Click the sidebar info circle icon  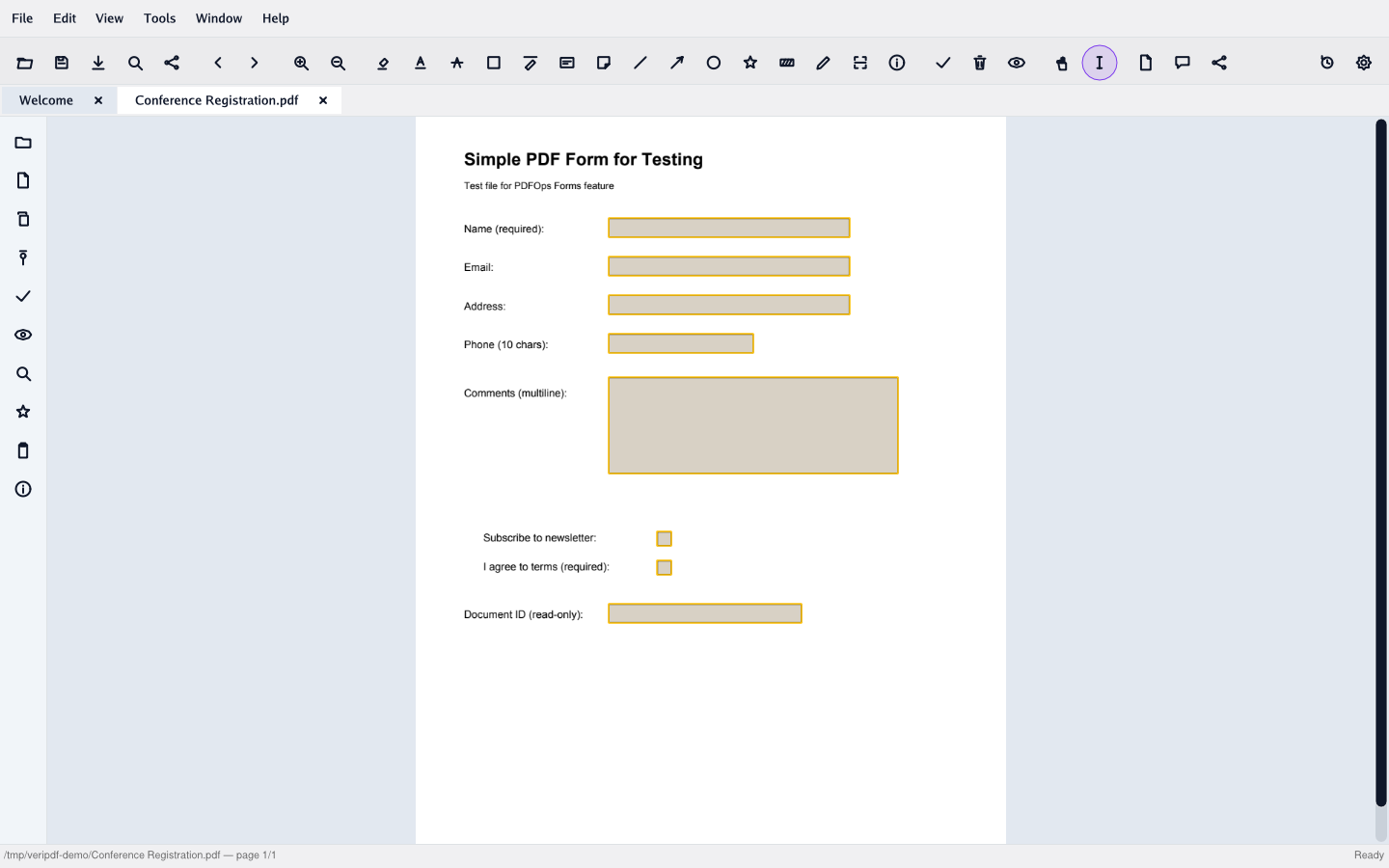[x=23, y=489]
